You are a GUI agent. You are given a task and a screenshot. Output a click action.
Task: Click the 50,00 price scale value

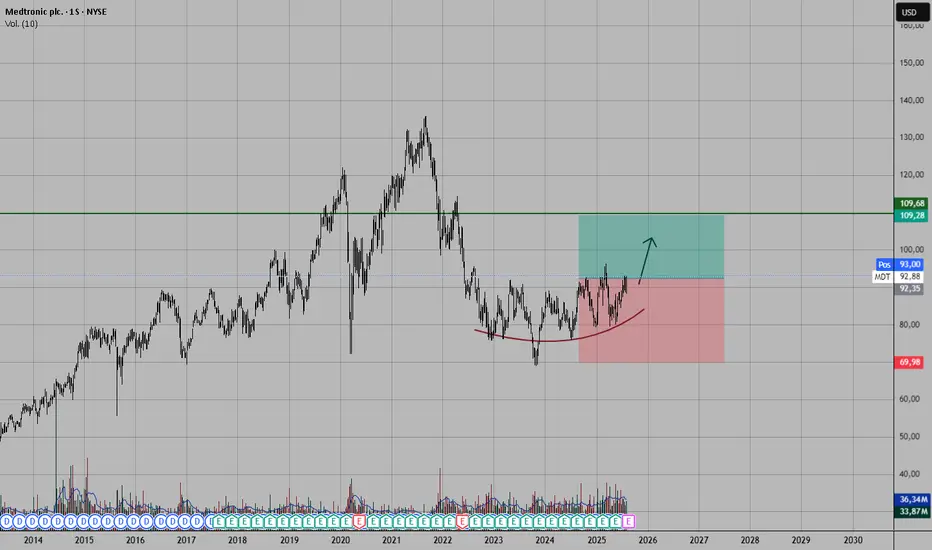(911, 436)
